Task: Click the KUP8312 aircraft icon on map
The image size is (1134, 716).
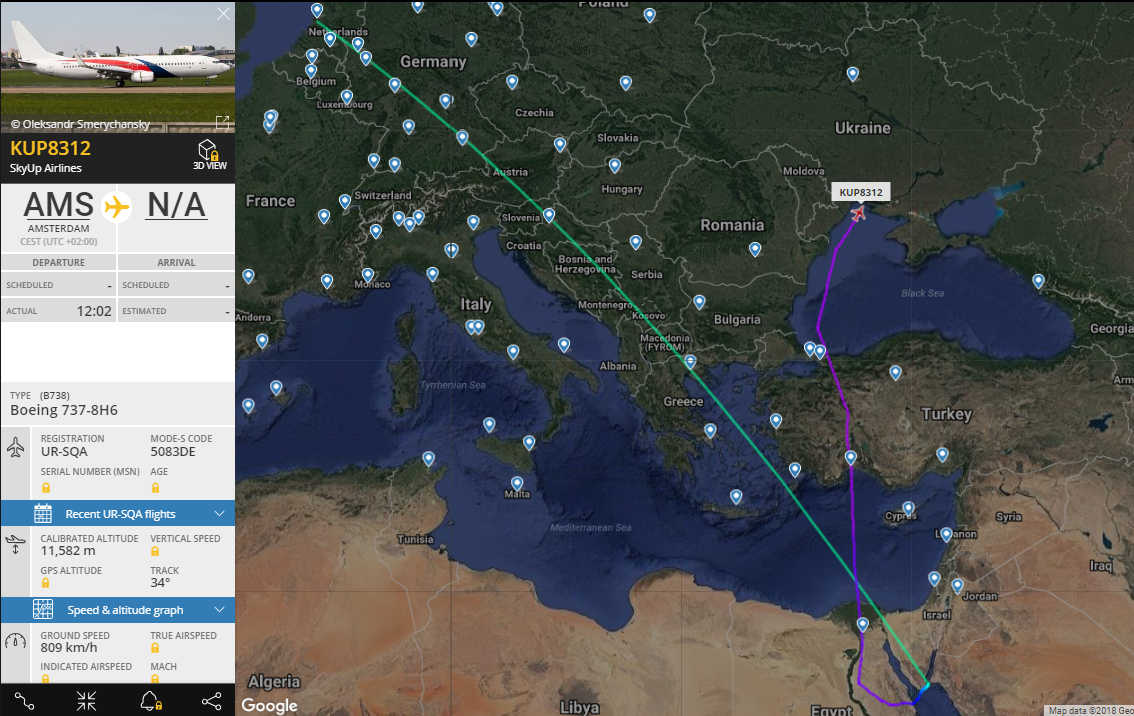Action: pyautogui.click(x=858, y=213)
